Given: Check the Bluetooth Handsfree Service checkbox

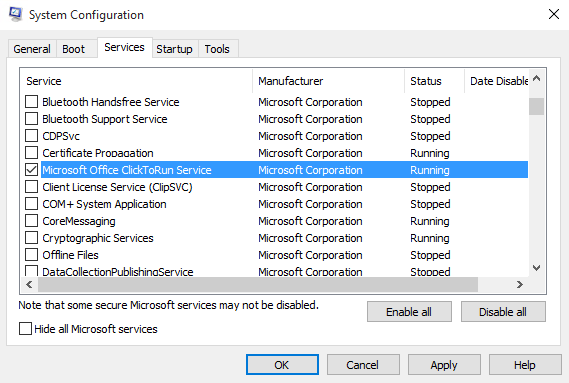Looking at the screenshot, I should 32,102.
